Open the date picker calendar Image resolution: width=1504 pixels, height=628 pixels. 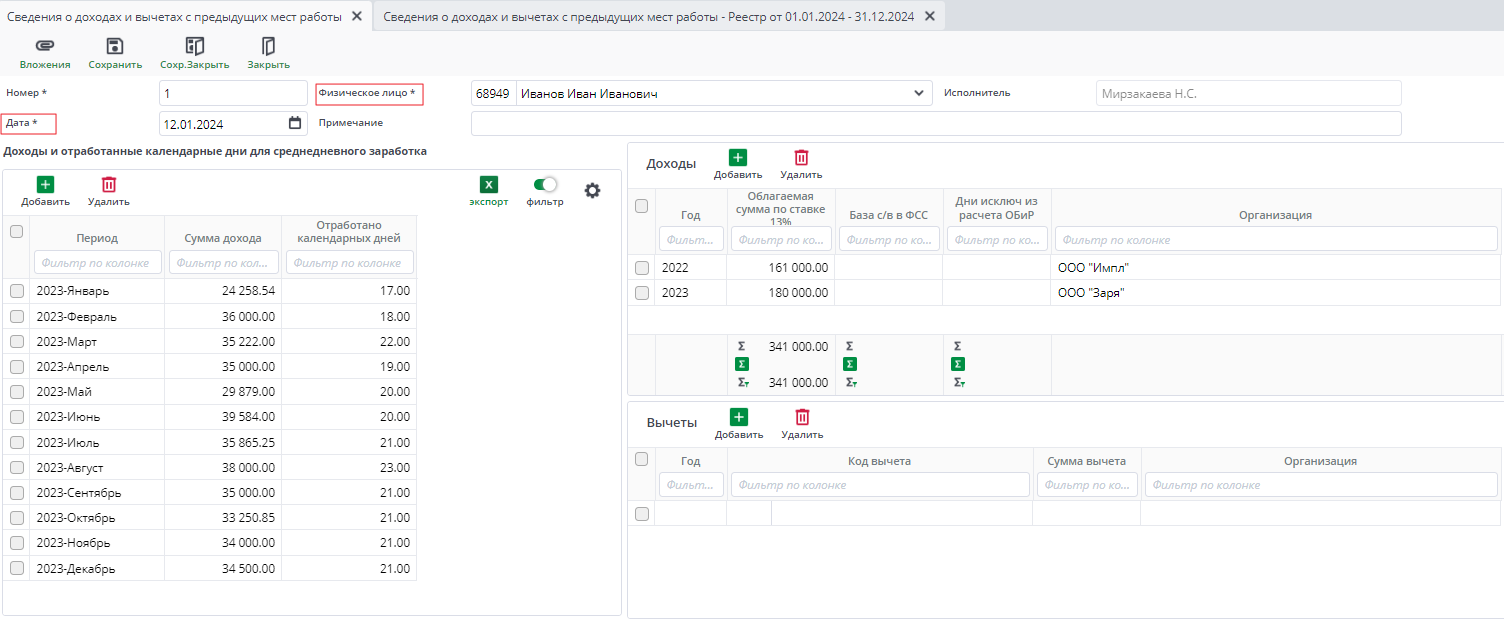[295, 123]
